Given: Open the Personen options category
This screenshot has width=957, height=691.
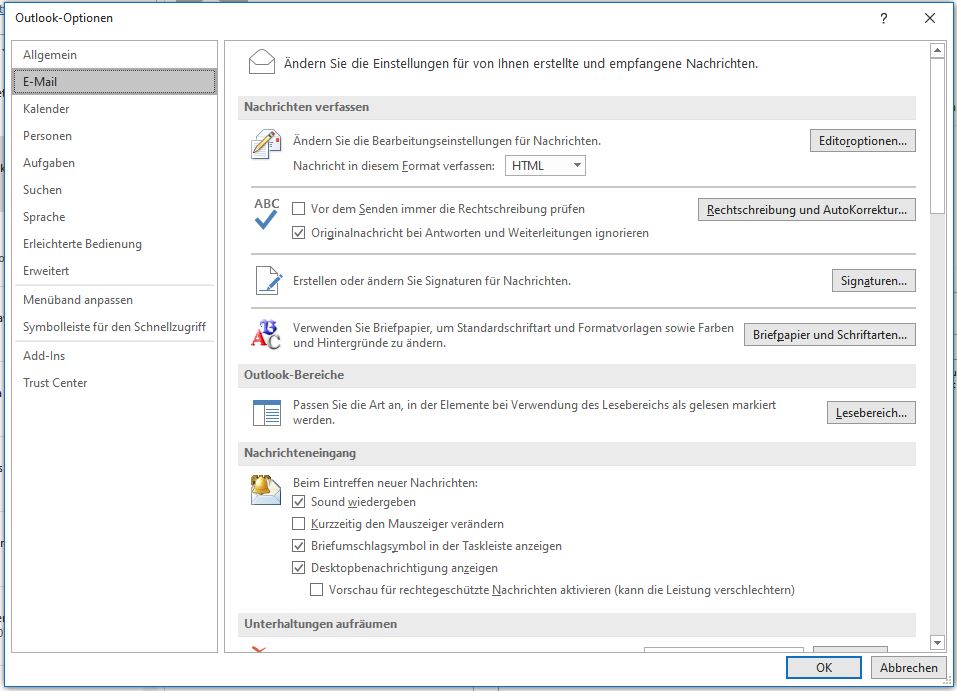Looking at the screenshot, I should tap(115, 136).
